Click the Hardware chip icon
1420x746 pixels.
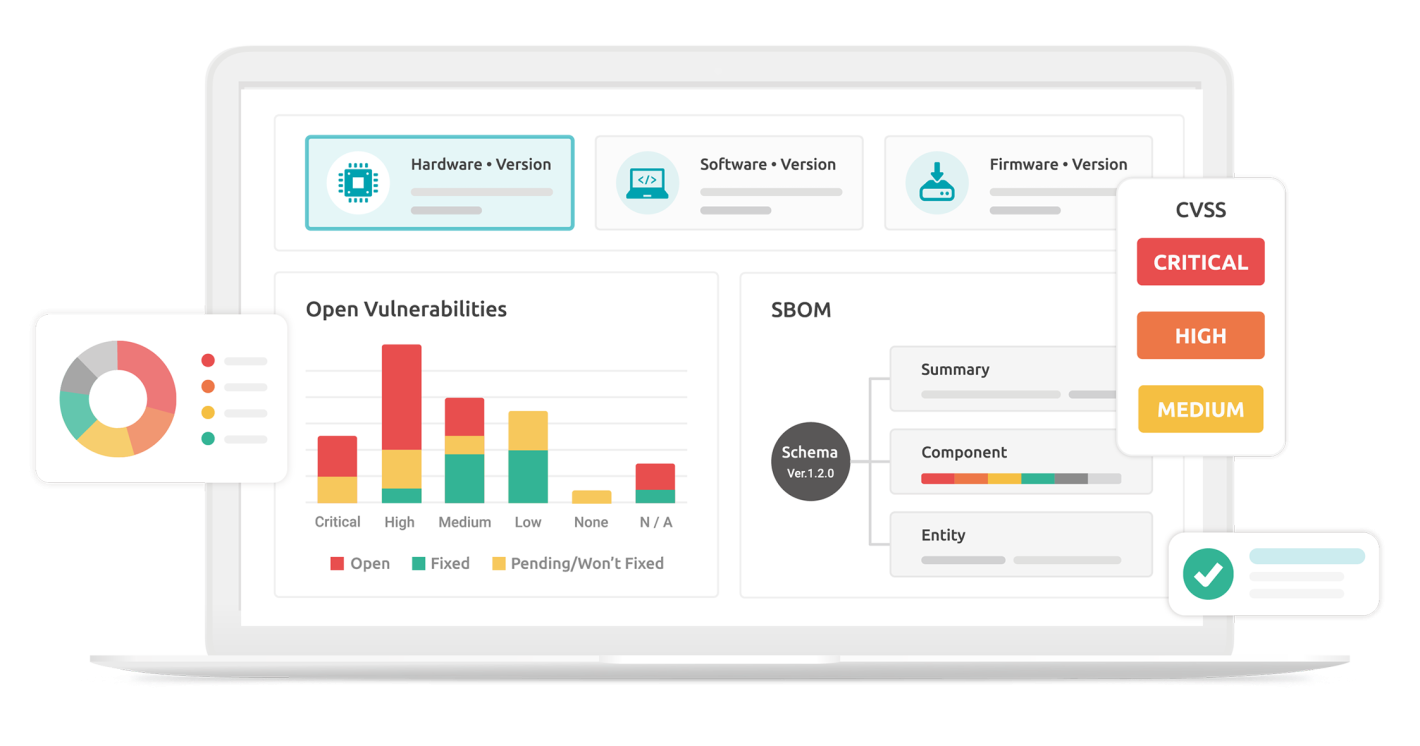click(357, 183)
